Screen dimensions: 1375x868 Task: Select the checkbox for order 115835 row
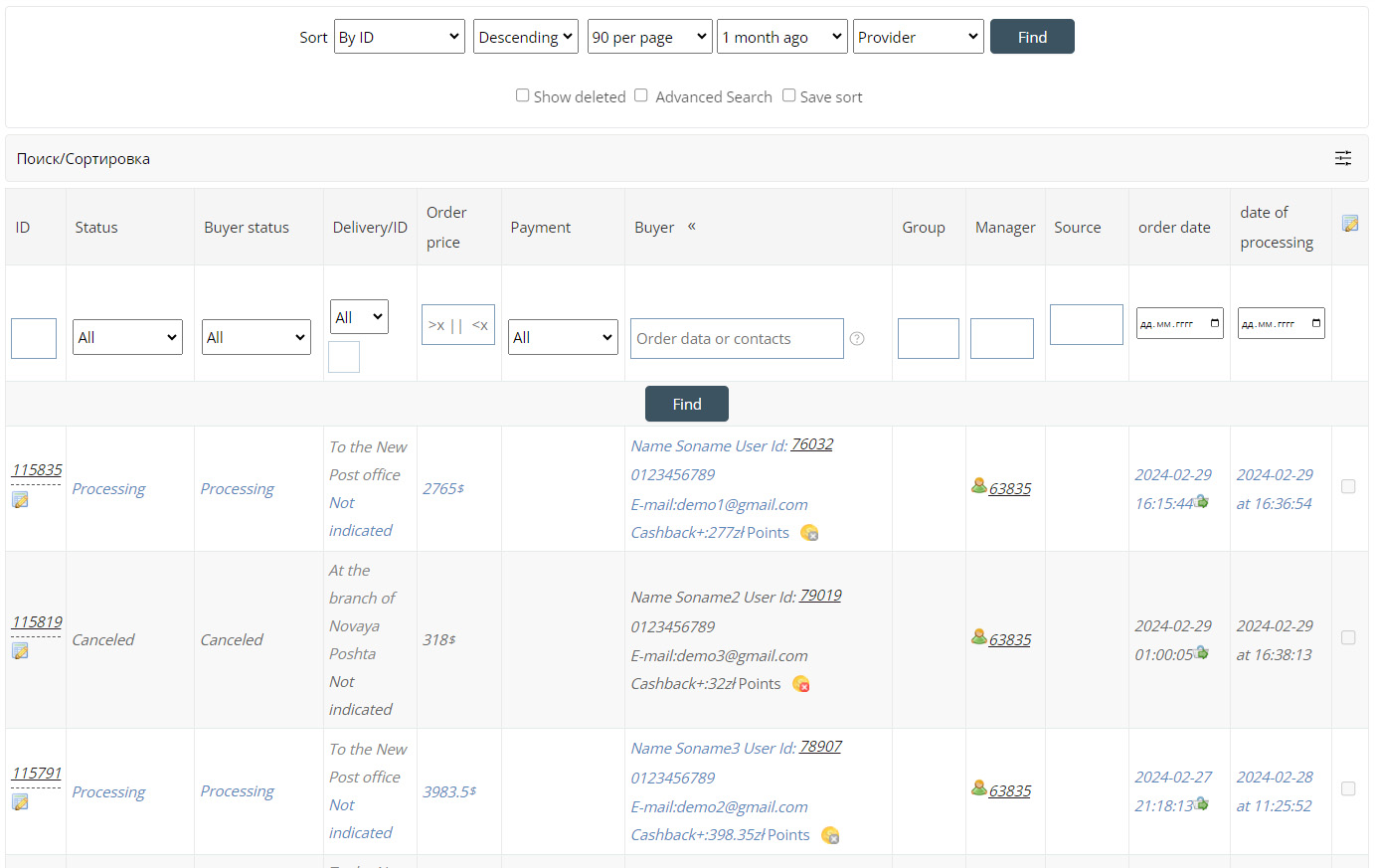(x=1348, y=486)
